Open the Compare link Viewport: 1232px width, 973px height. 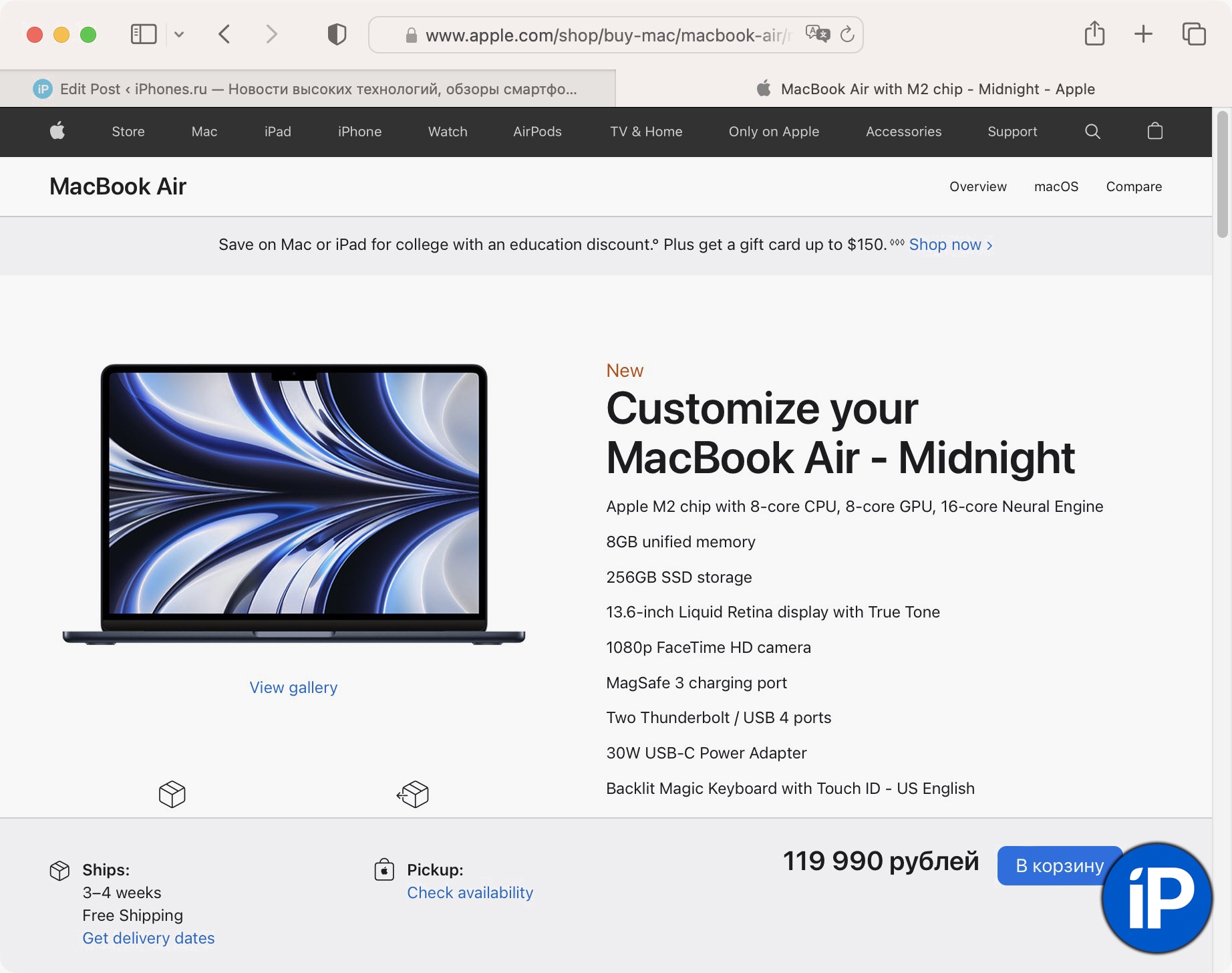[1134, 186]
